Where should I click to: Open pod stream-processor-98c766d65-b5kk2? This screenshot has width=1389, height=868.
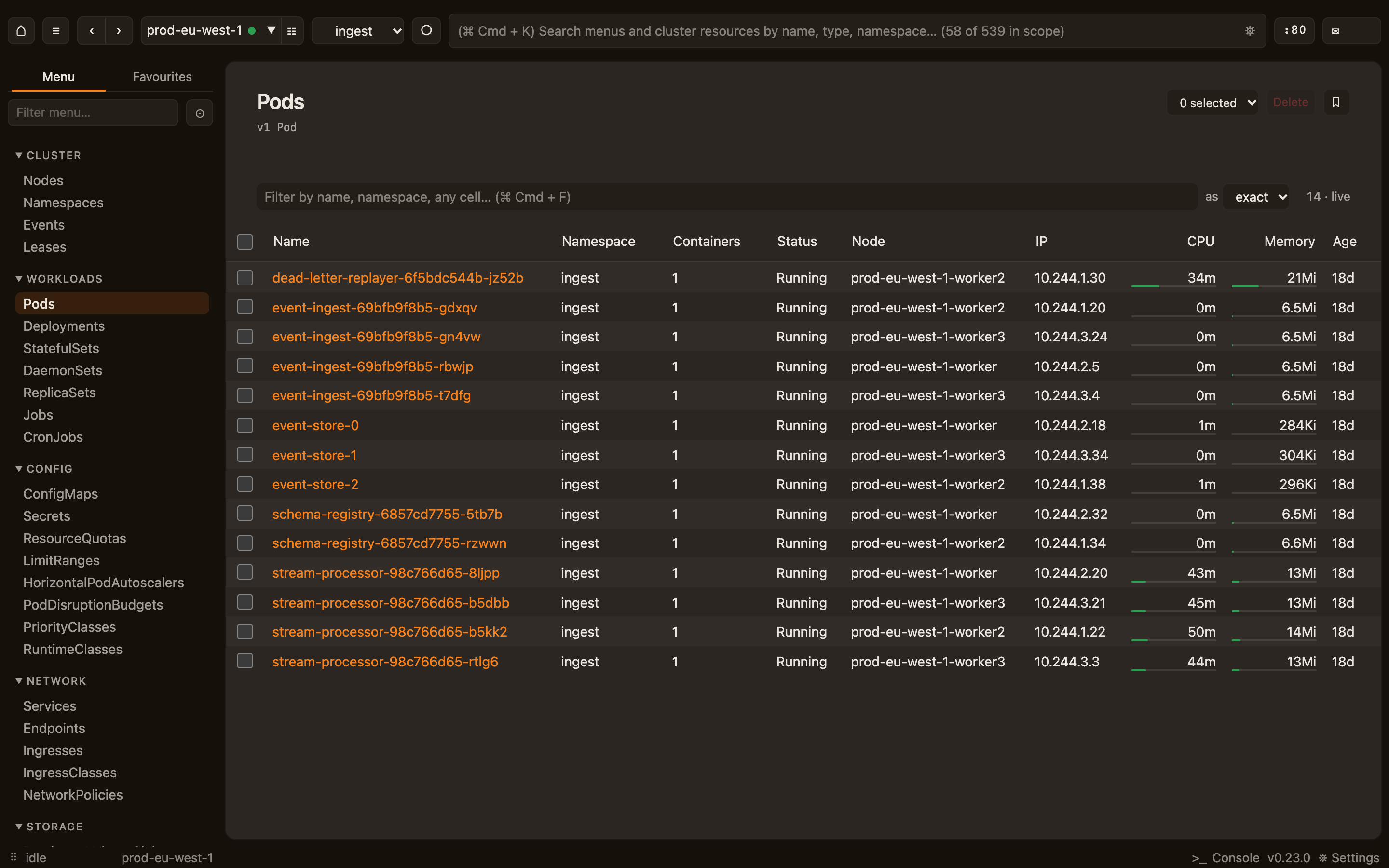(390, 632)
